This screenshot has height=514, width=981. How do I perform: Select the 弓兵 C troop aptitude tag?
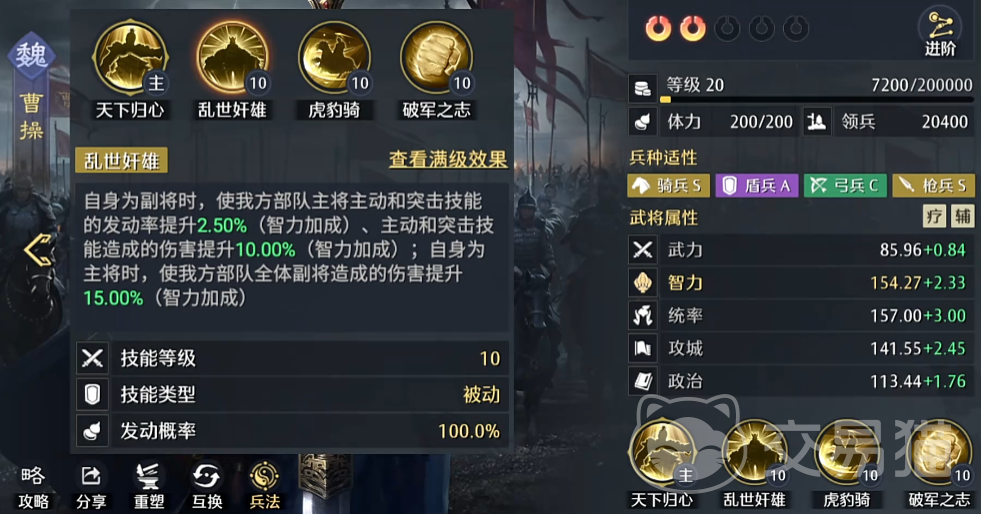[845, 185]
